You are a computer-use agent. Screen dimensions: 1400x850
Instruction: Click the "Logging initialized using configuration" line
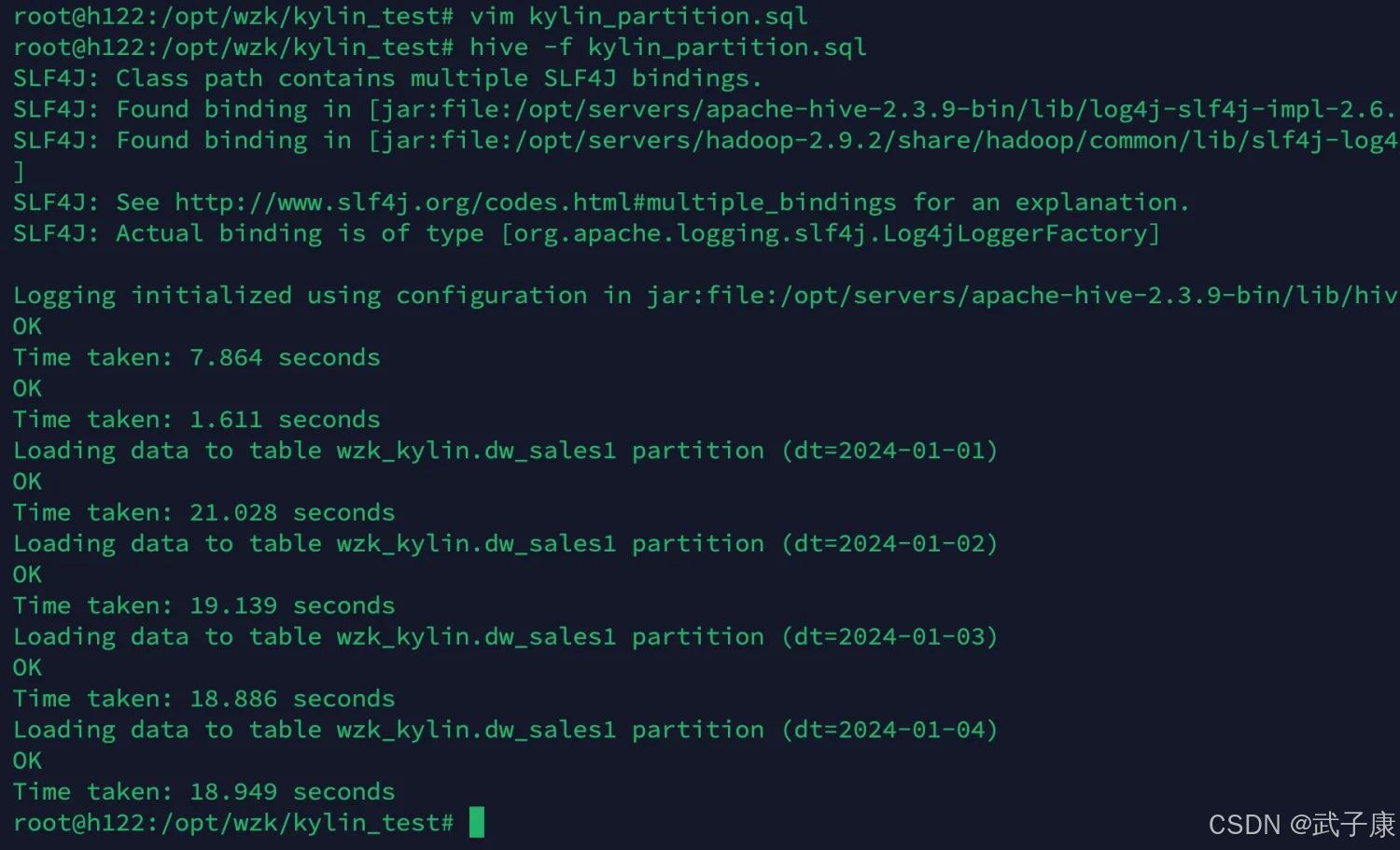(x=299, y=296)
